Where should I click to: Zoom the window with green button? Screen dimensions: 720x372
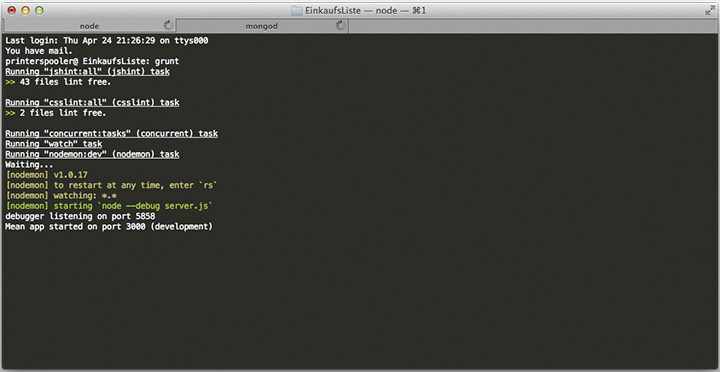coord(39,10)
